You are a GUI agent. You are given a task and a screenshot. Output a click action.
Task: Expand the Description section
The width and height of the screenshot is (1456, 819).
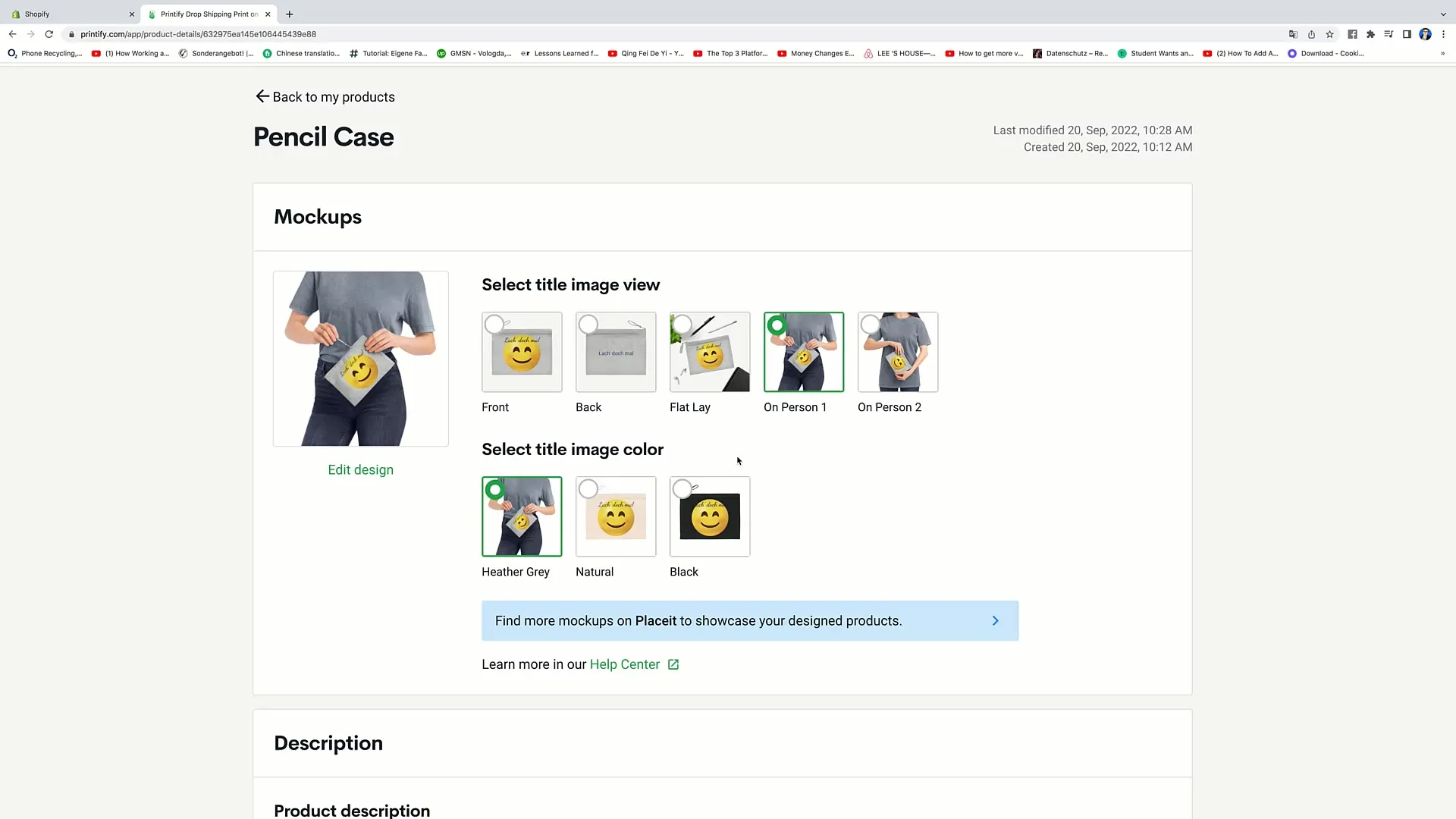tap(328, 742)
